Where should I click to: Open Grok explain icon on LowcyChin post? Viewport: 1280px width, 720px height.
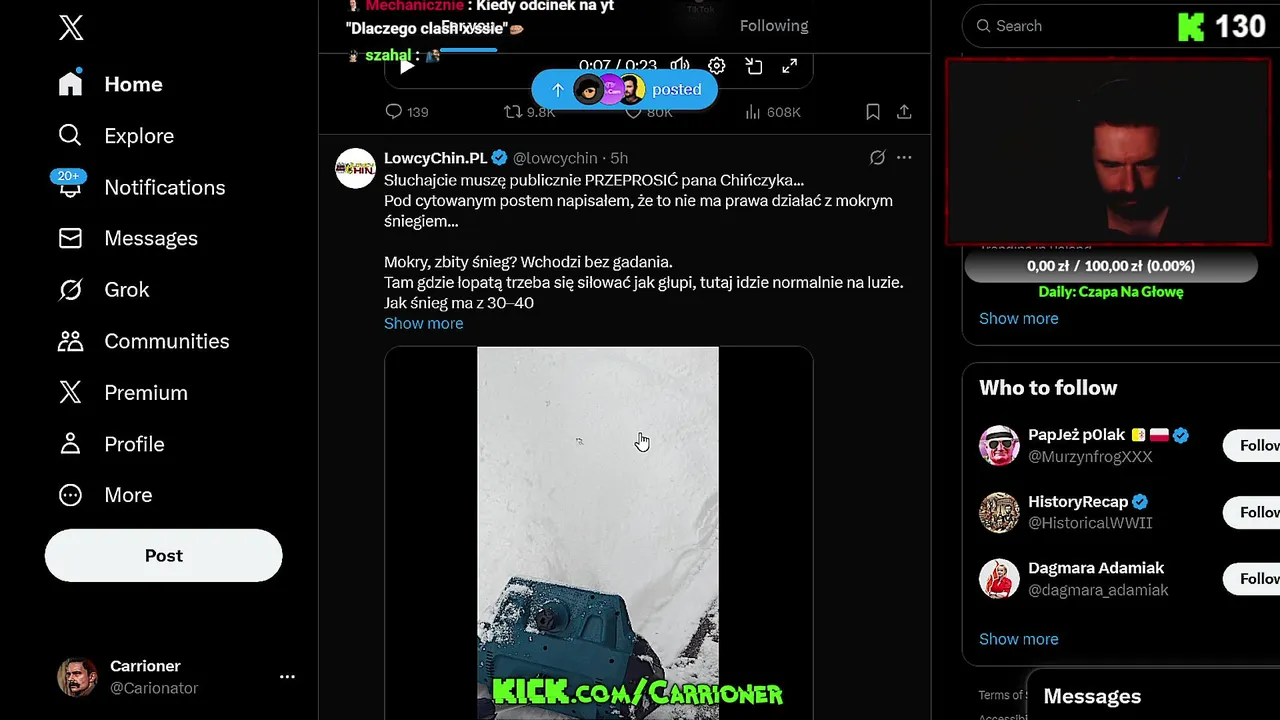(x=877, y=158)
